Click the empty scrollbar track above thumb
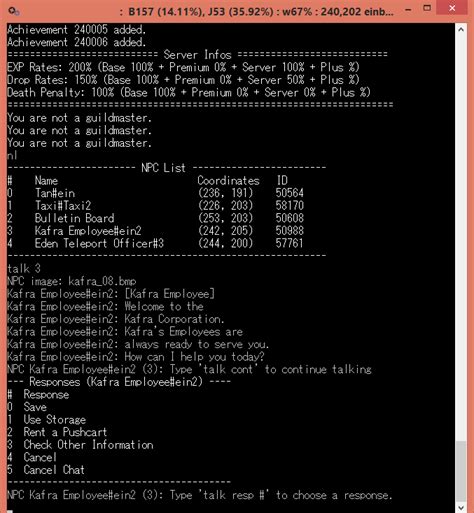Screen dimensions: 474x513 (x=461, y=238)
